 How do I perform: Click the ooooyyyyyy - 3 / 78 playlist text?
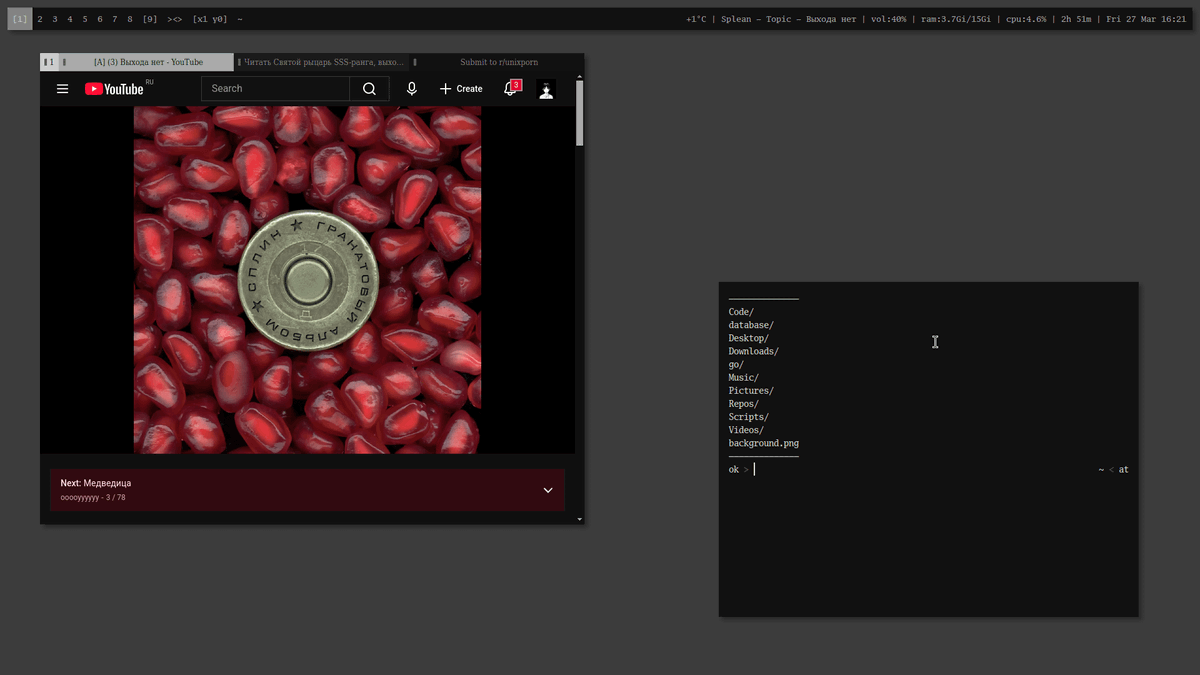[95, 496]
